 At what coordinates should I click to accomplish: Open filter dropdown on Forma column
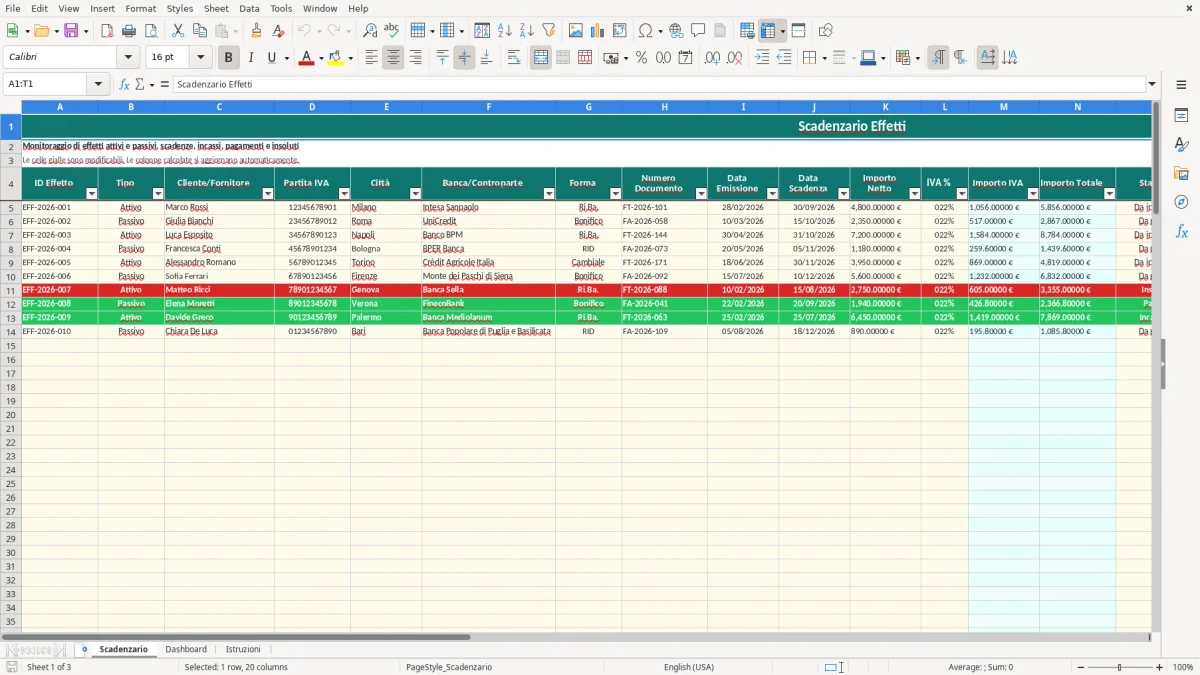pyautogui.click(x=614, y=194)
